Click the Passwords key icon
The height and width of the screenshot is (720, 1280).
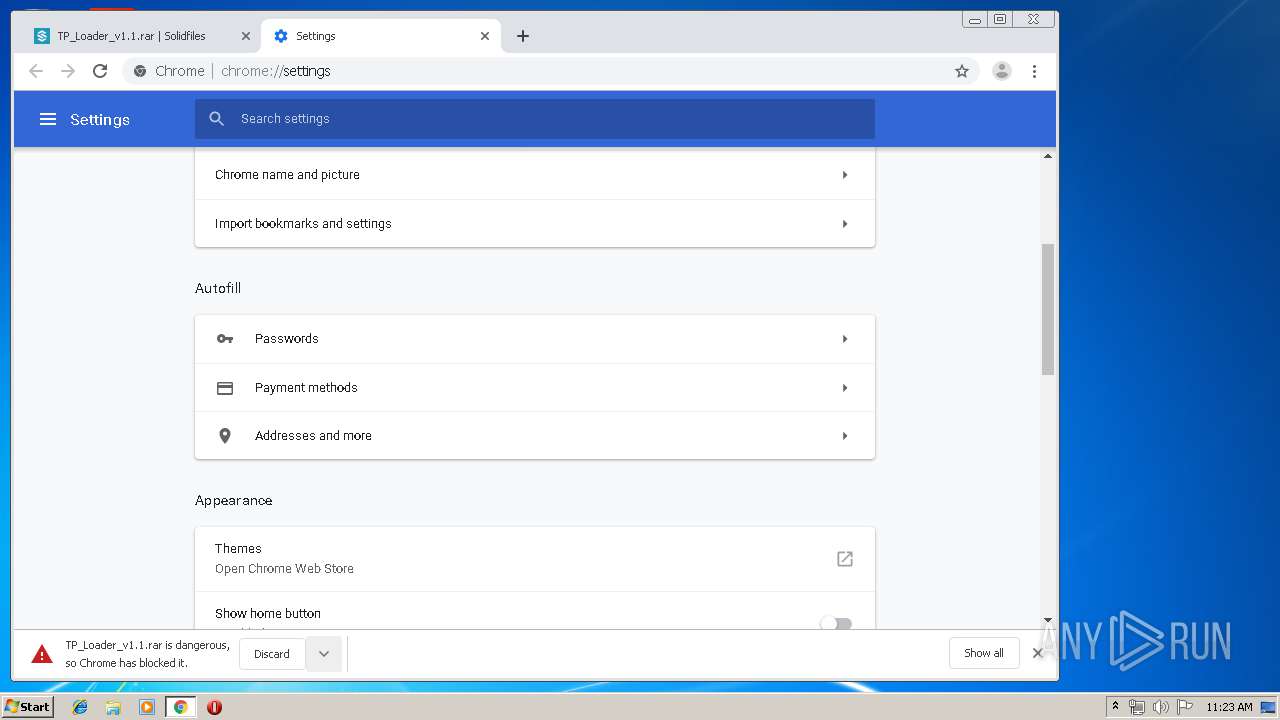point(225,339)
